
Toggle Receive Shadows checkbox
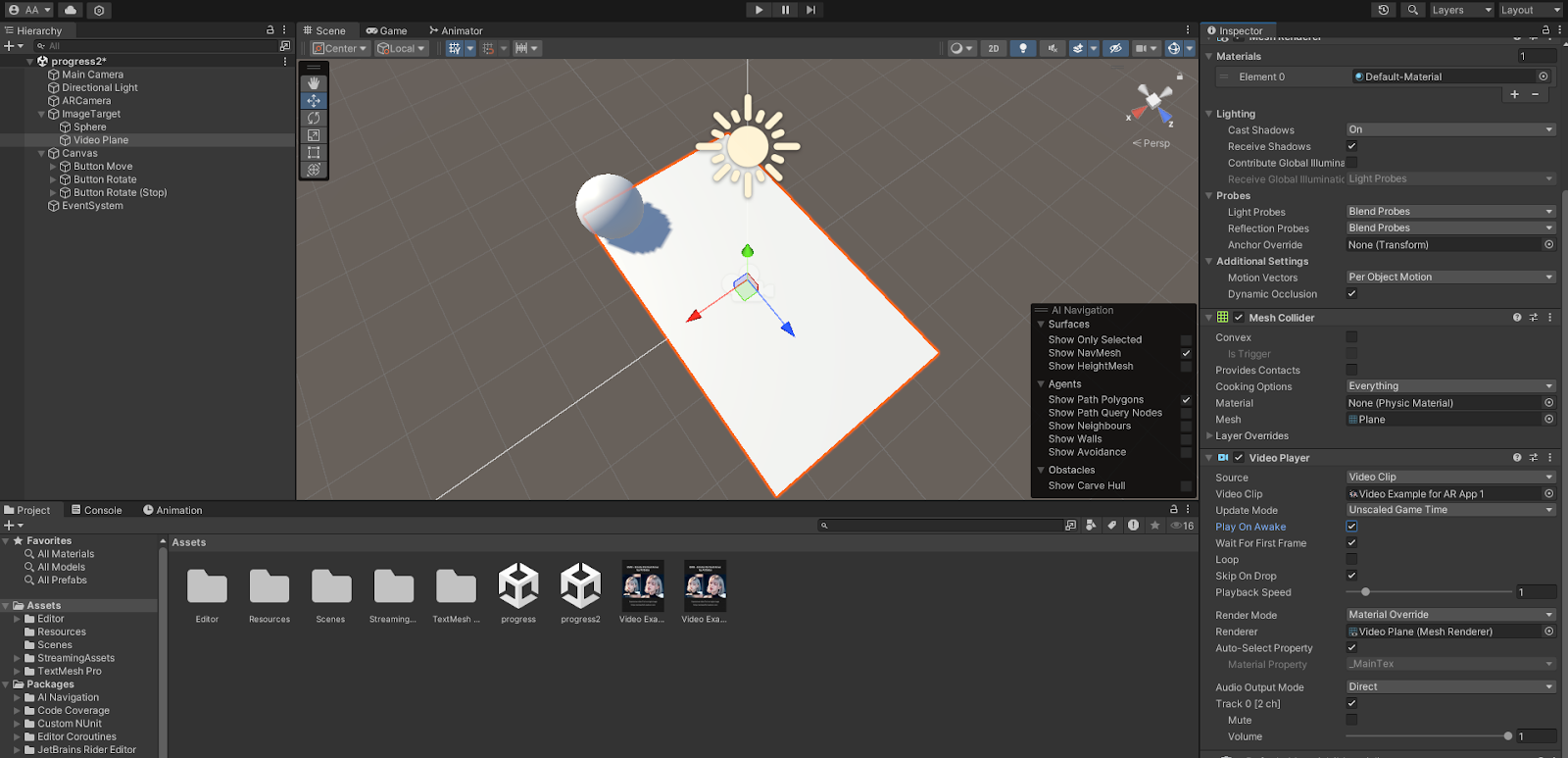point(1351,146)
